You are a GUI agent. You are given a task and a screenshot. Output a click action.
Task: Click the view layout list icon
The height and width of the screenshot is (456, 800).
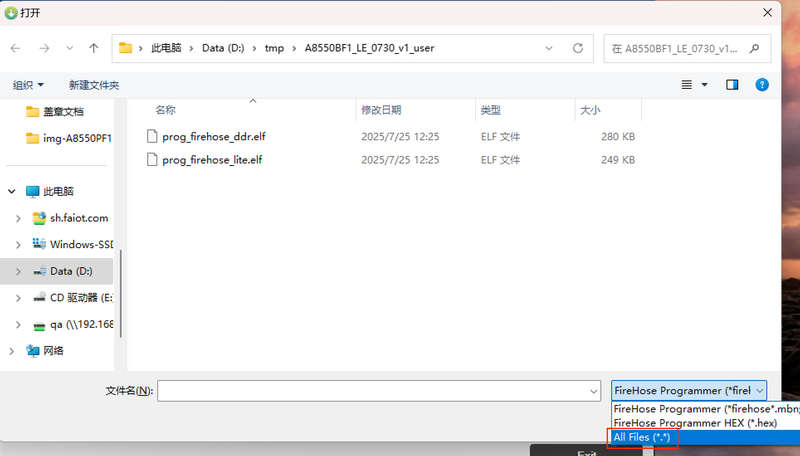(x=687, y=85)
